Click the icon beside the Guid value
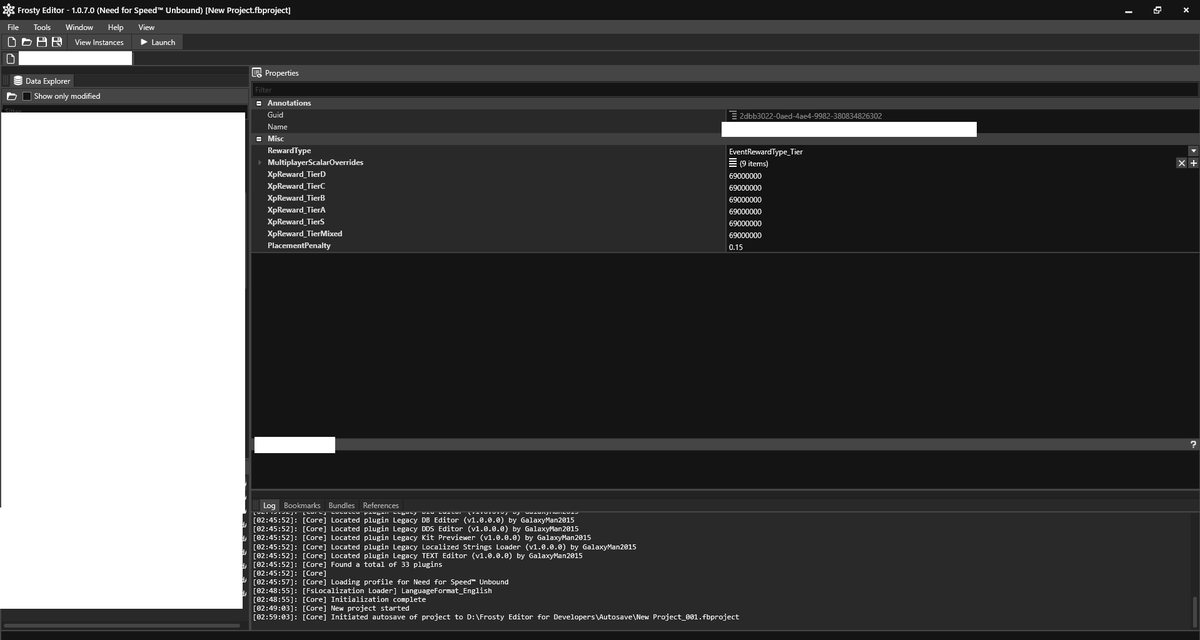This screenshot has width=1200, height=640. 733,116
